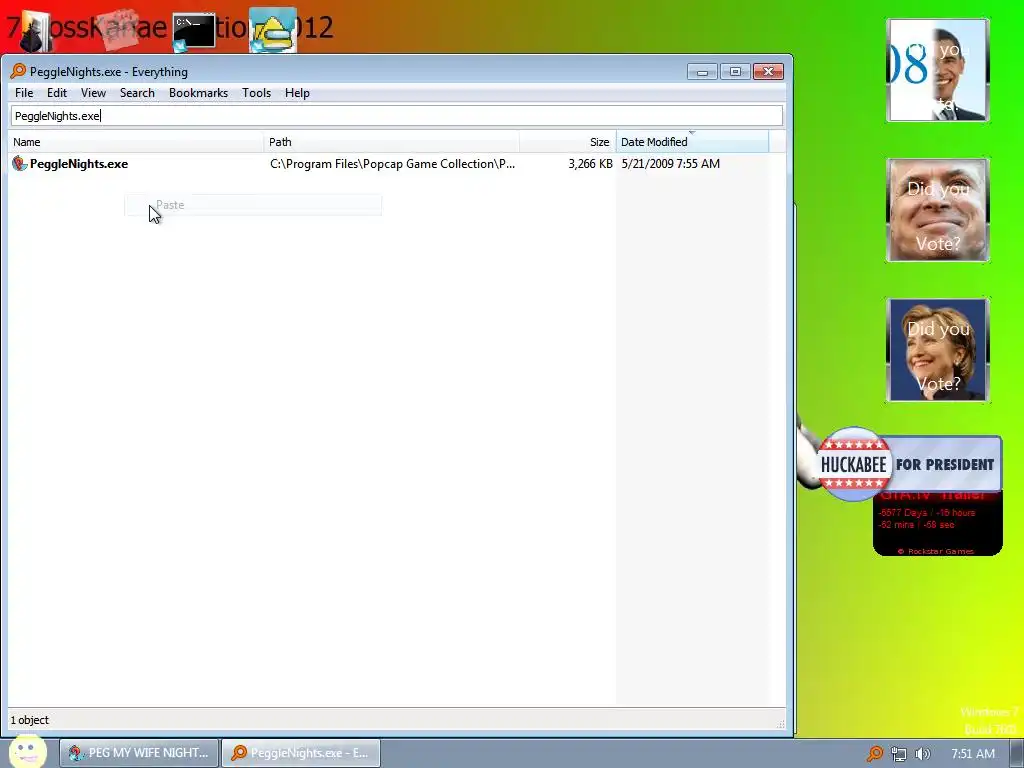Image resolution: width=1024 pixels, height=768 pixels.
Task: Open the Help menu
Action: coord(297,93)
